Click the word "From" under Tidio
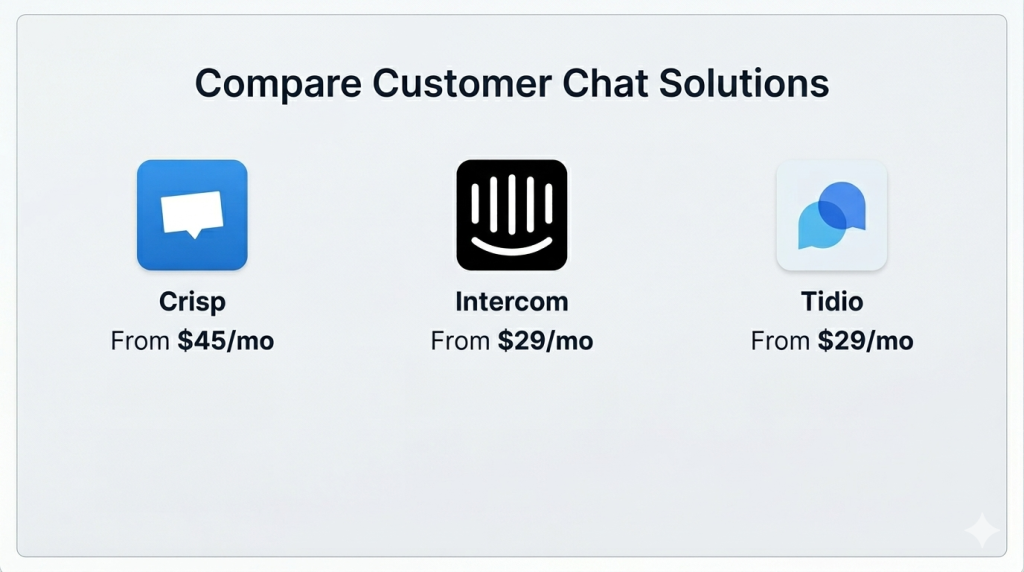The image size is (1024, 572). (x=780, y=341)
